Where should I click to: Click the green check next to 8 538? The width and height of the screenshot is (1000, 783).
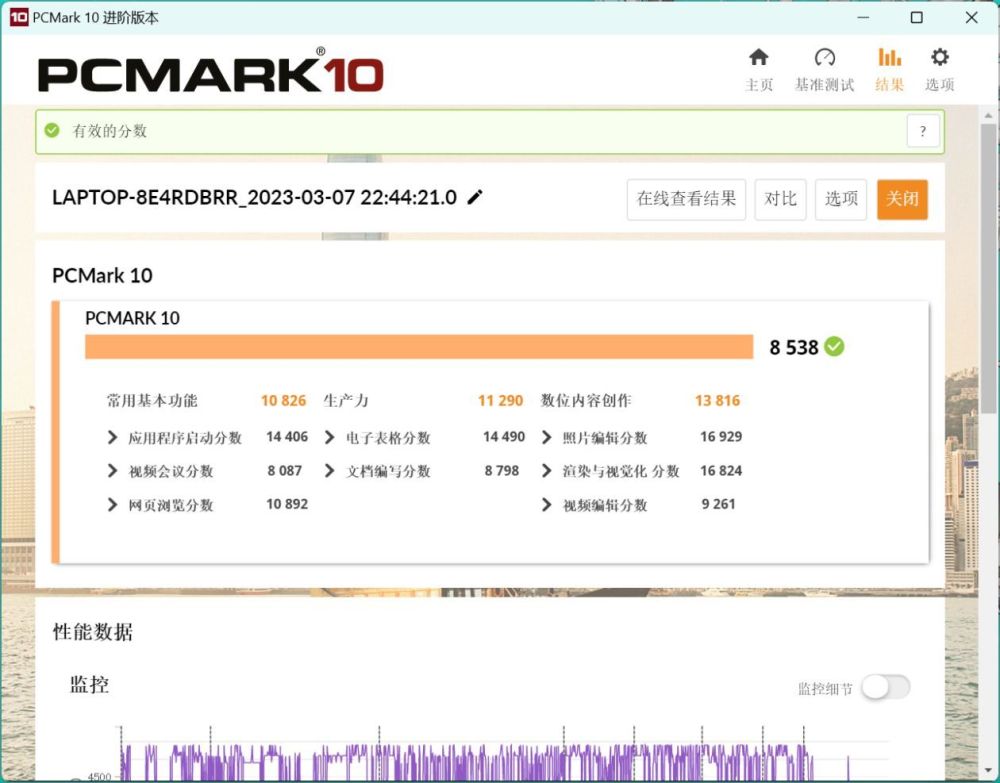click(834, 346)
